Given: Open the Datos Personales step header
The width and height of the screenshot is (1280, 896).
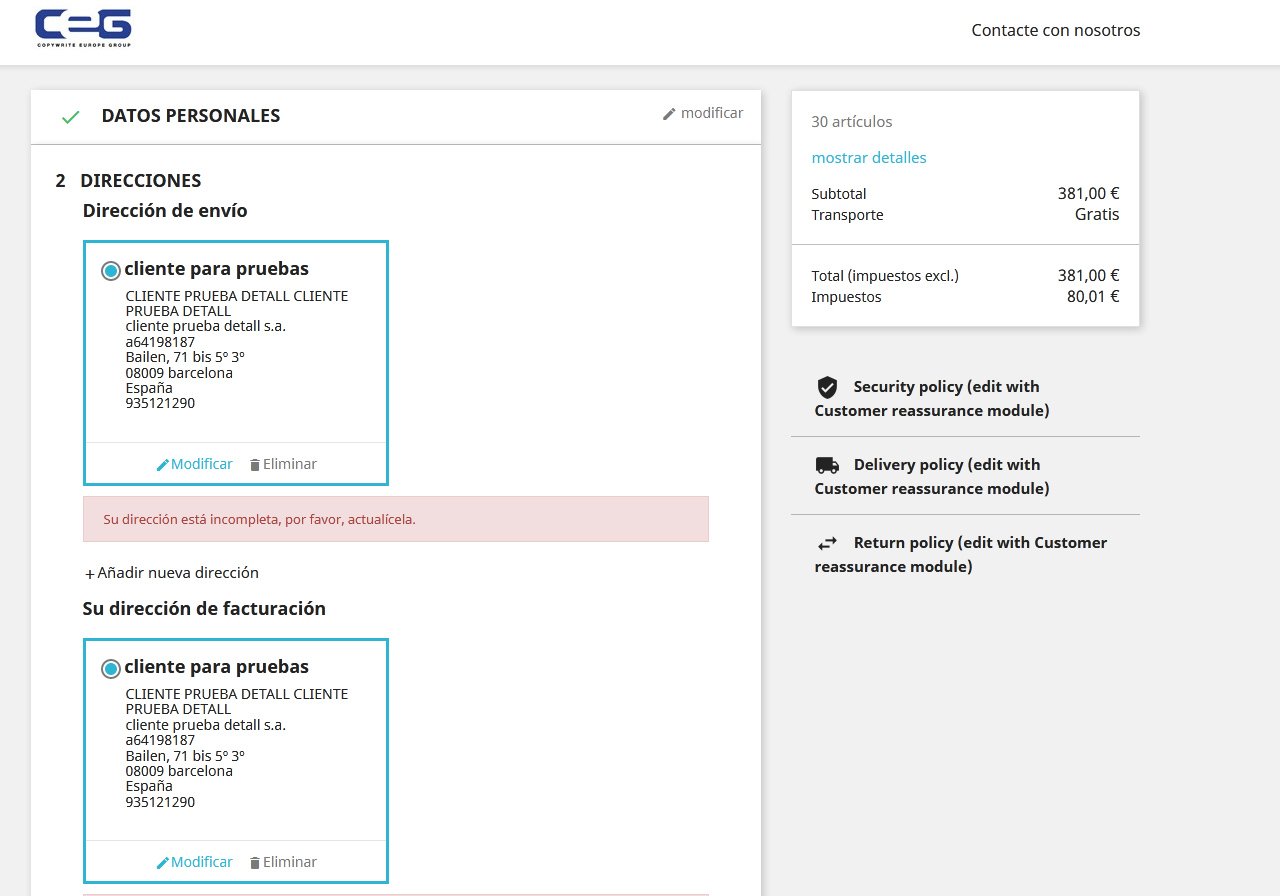Looking at the screenshot, I should [190, 116].
